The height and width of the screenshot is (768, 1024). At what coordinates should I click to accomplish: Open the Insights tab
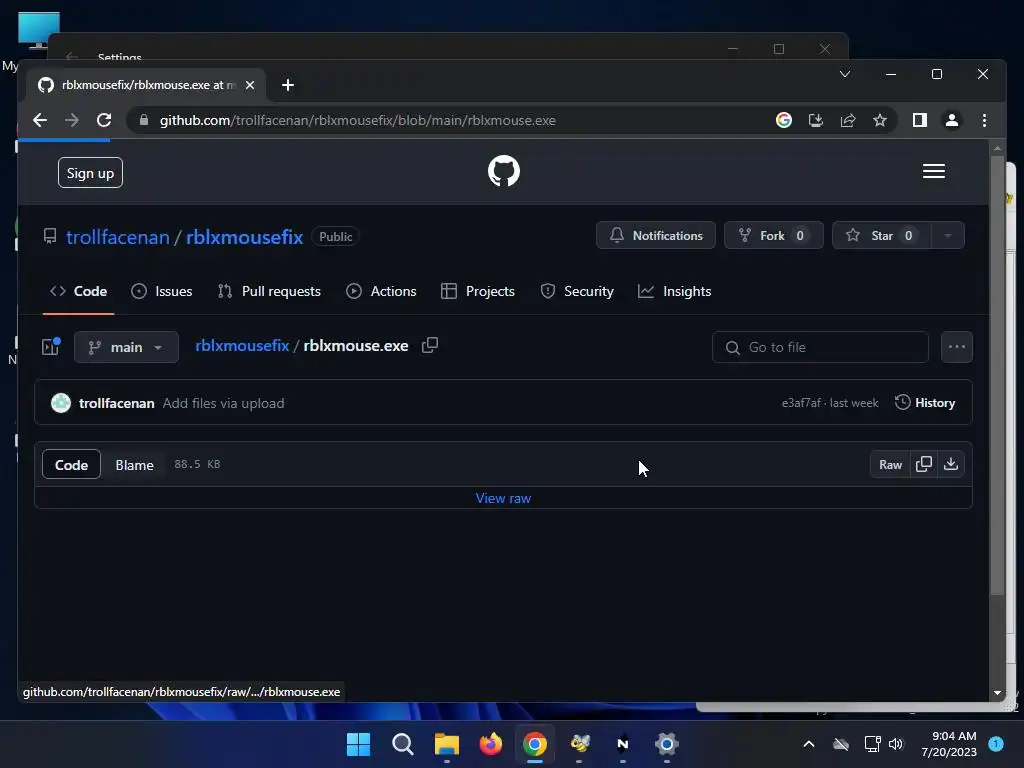coord(675,291)
